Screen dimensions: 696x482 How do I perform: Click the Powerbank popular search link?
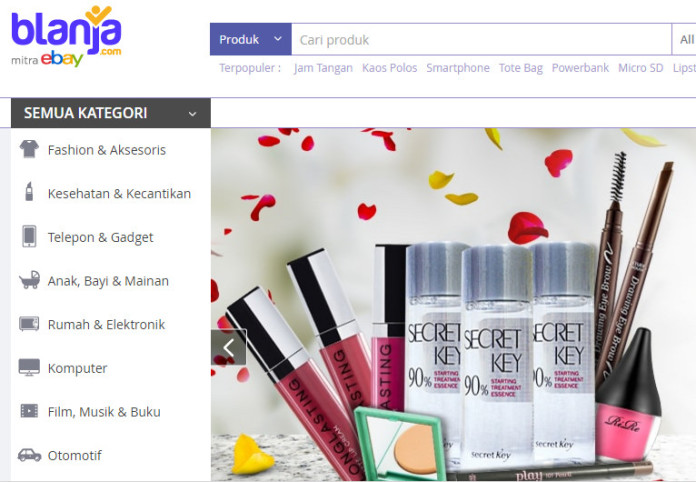point(580,68)
